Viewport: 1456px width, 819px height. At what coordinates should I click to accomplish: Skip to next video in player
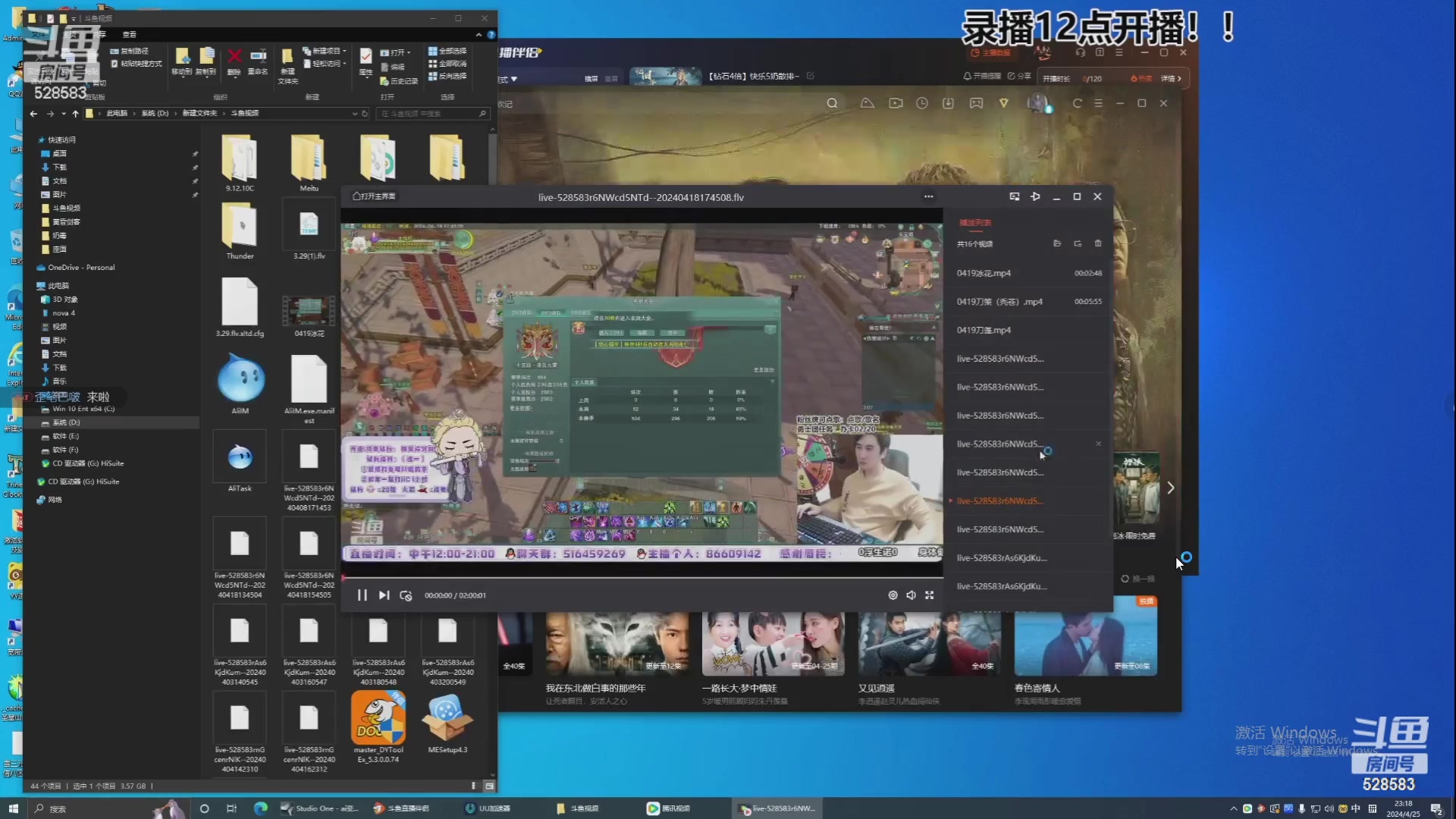coord(384,595)
